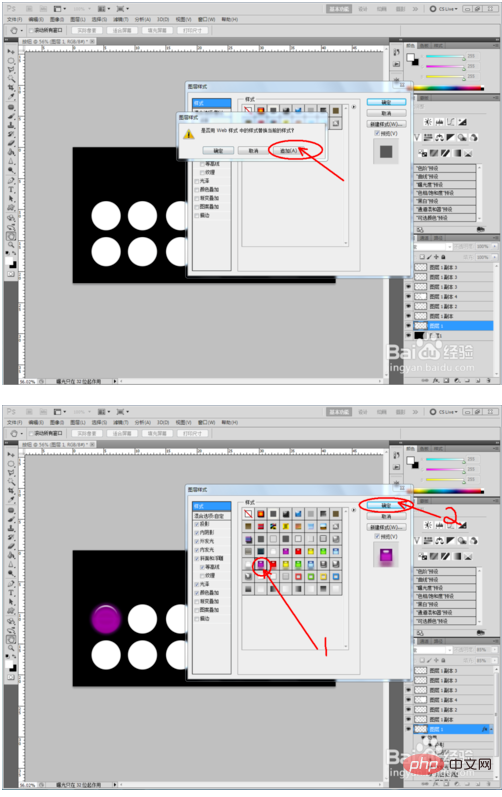Click the 追加(A) append button

[289, 151]
